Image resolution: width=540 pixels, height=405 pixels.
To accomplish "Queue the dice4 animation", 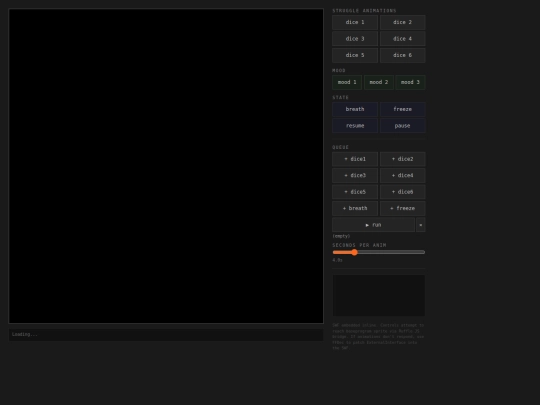I will [402, 176].
